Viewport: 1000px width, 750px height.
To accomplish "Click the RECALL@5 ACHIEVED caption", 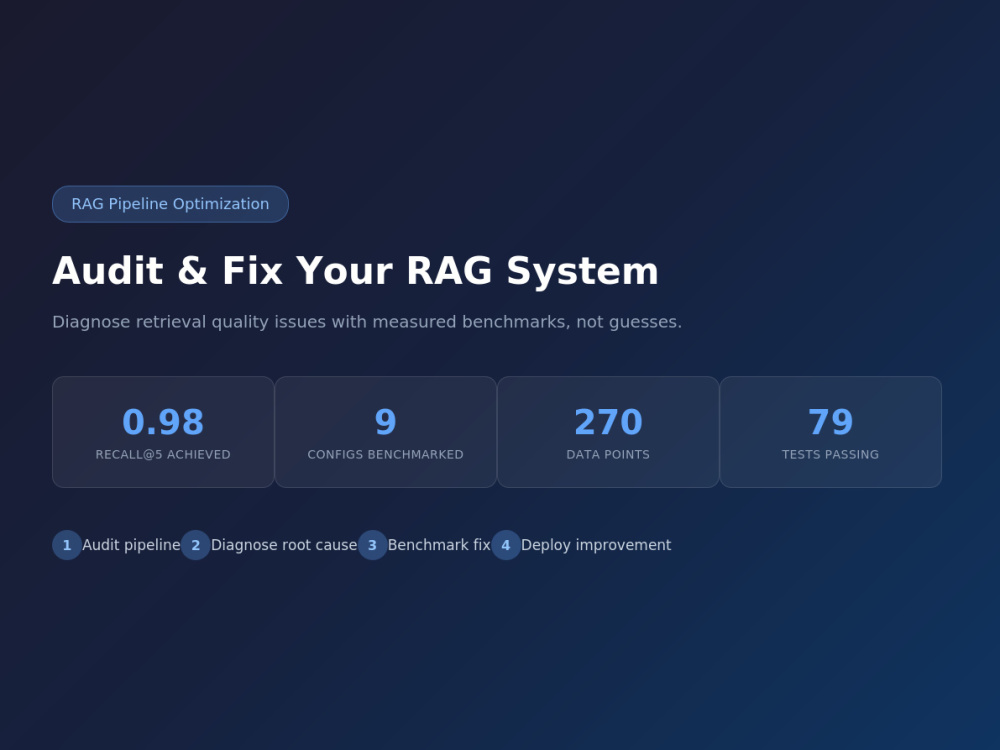I will pyautogui.click(x=163, y=455).
